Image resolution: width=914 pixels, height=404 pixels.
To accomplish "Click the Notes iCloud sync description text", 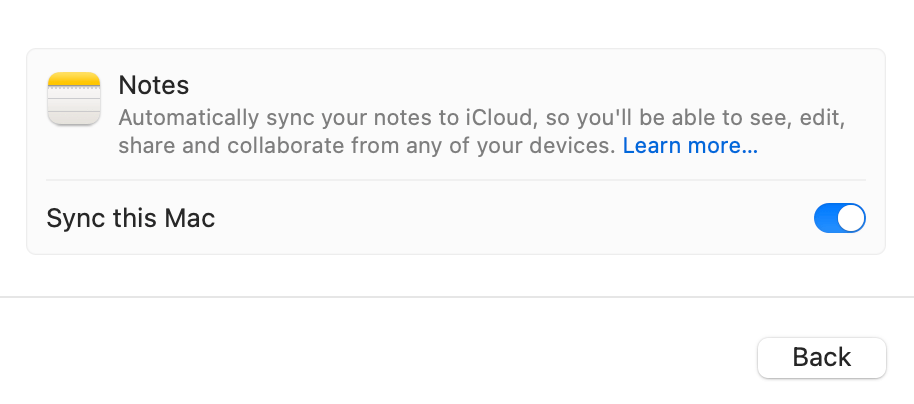I will pos(481,132).
